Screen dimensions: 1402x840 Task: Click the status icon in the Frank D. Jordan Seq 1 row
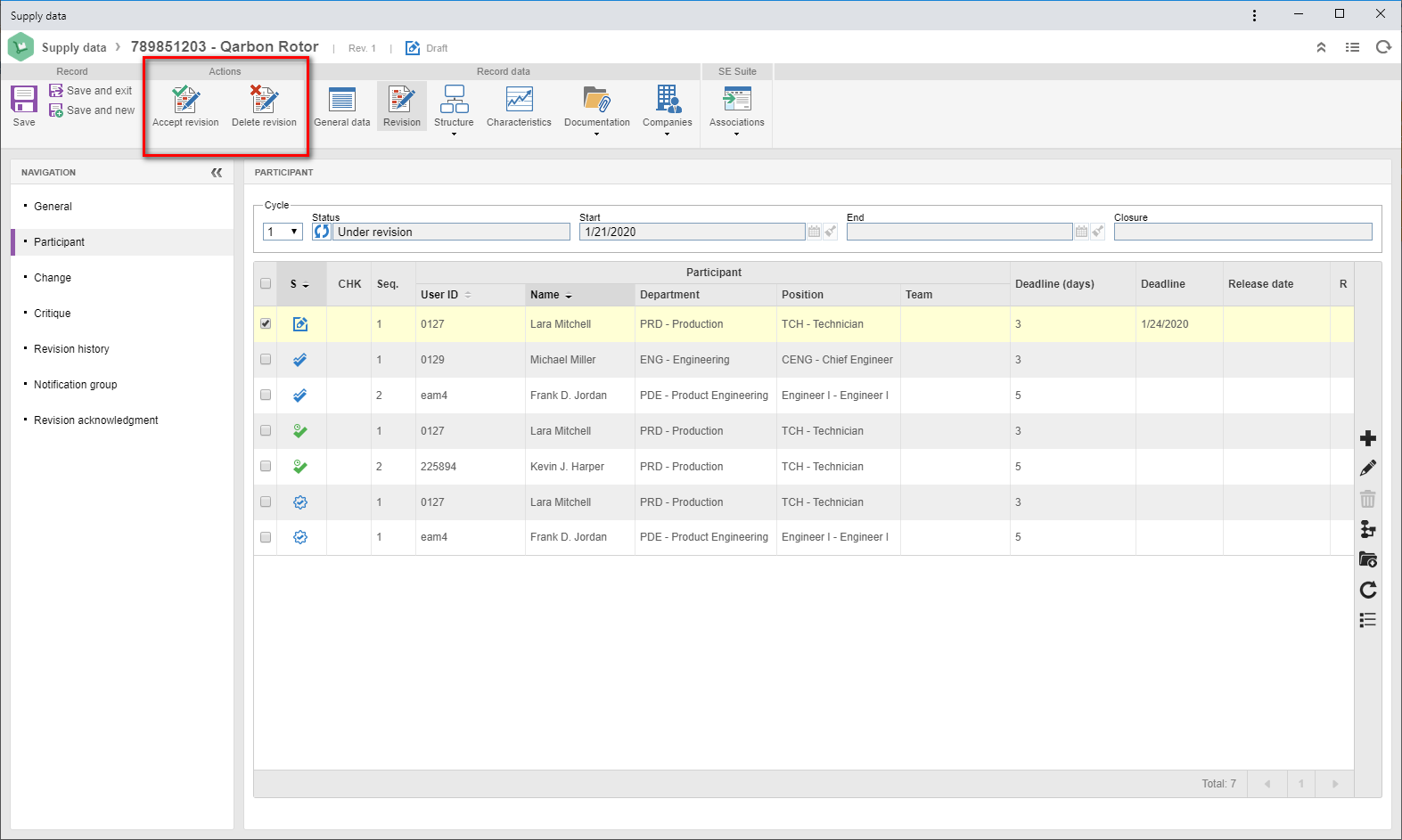coord(300,537)
